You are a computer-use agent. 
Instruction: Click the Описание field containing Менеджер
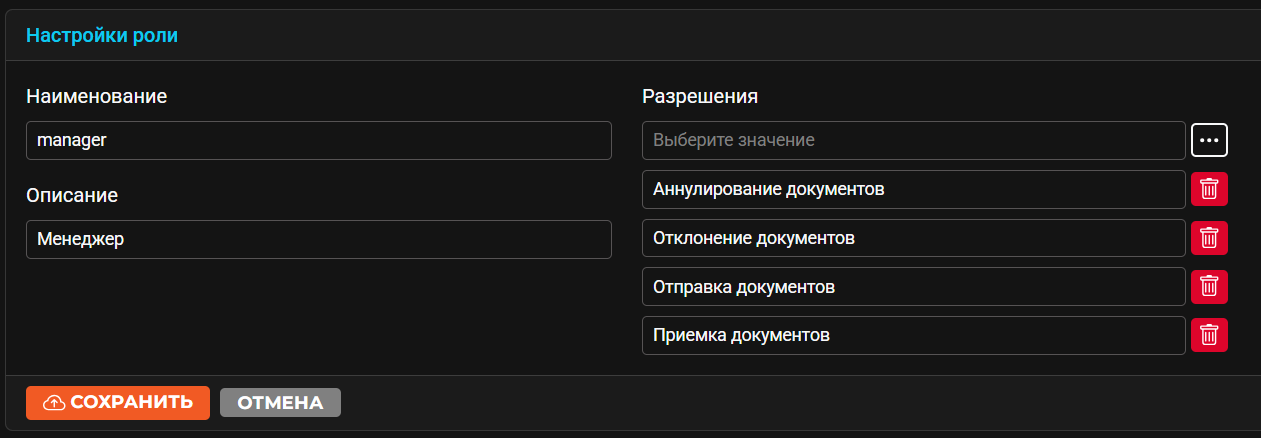(x=318, y=240)
